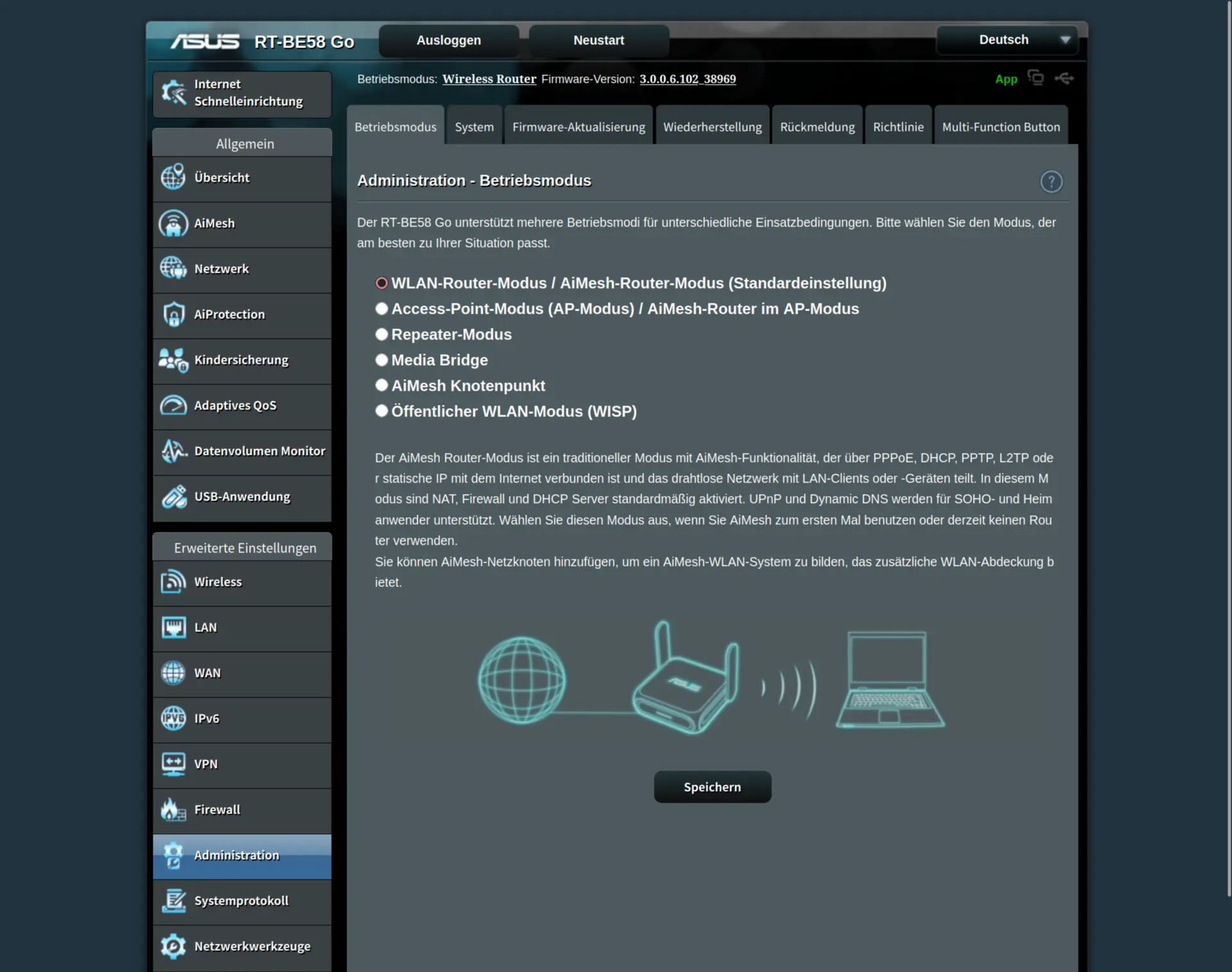Open the Deutsch language dropdown
The width and height of the screenshot is (1232, 972).
click(x=1007, y=40)
